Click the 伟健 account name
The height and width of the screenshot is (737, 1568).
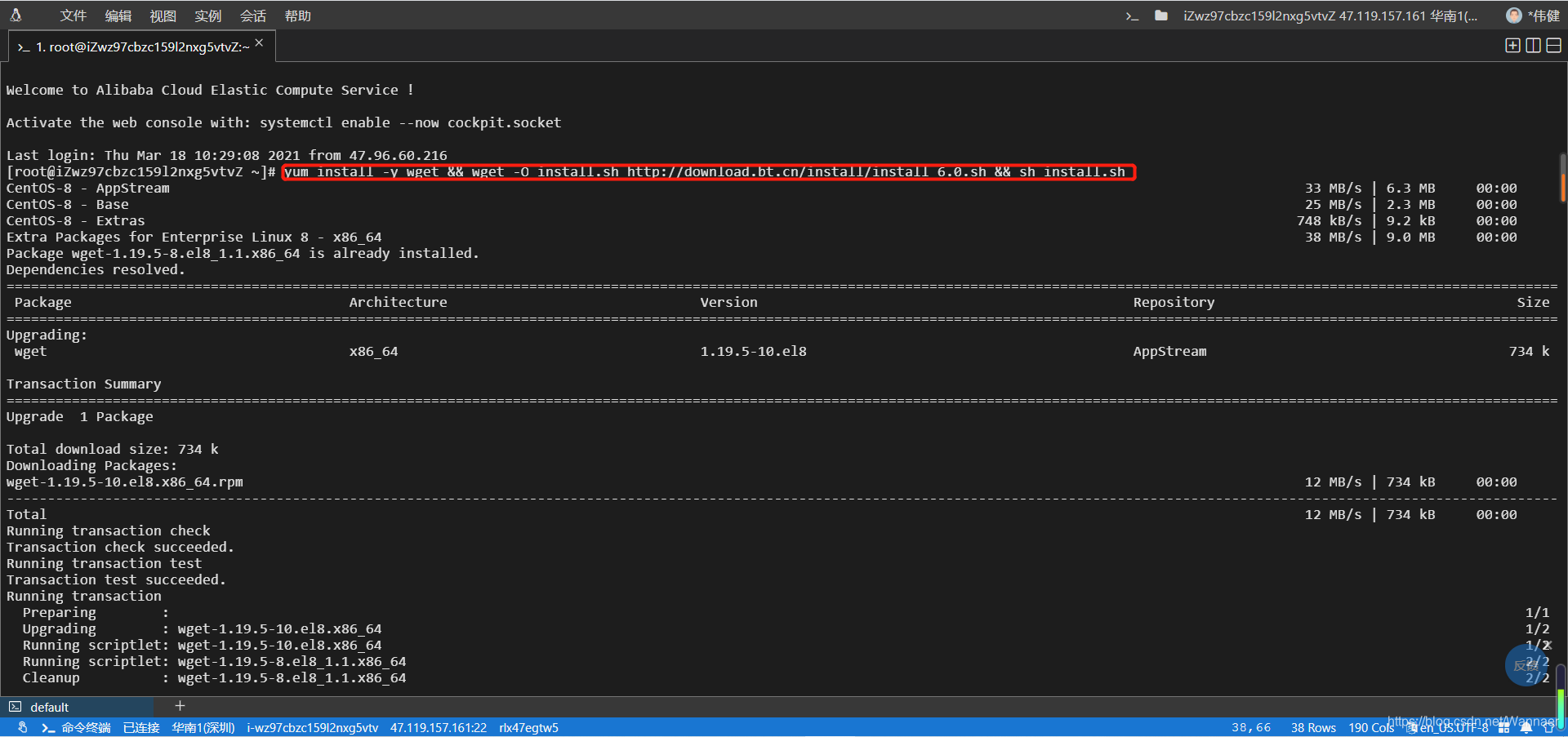click(x=1543, y=16)
